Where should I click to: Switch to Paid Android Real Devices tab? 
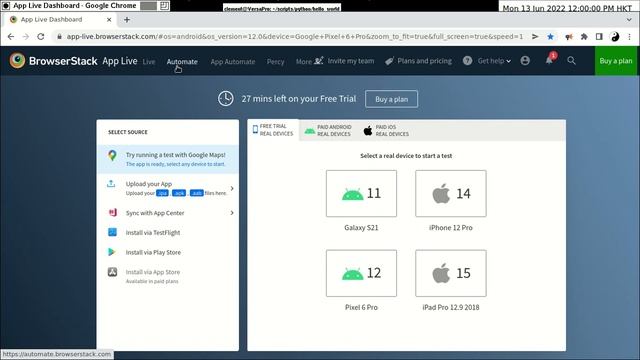point(328,130)
